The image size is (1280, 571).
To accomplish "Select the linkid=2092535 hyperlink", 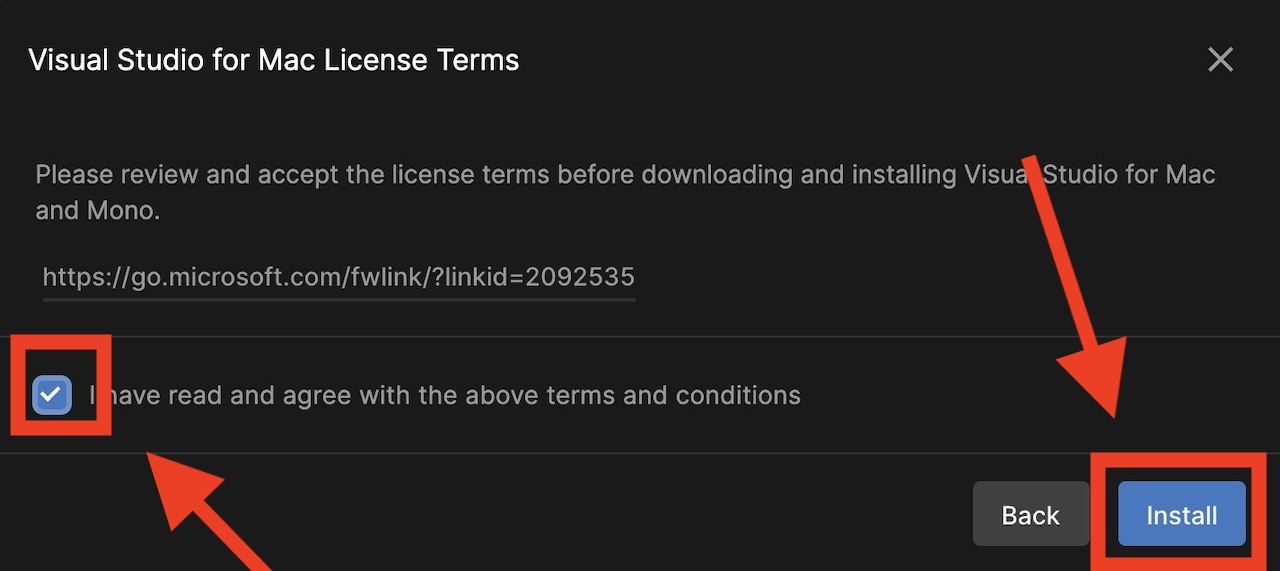I will (x=338, y=277).
